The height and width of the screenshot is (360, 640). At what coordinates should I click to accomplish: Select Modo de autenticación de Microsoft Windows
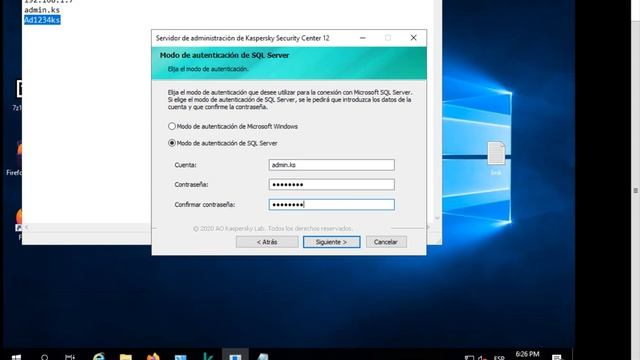233,127
